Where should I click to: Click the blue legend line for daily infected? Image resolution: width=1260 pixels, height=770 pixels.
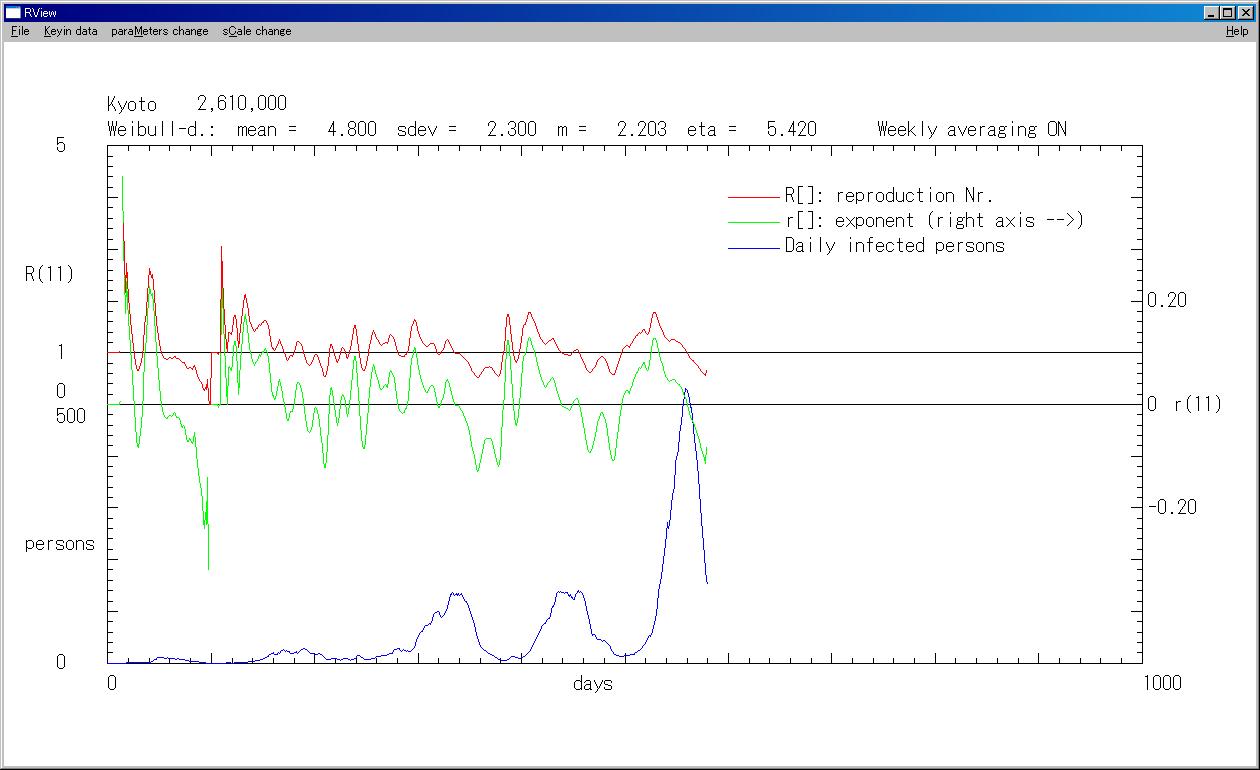point(753,246)
